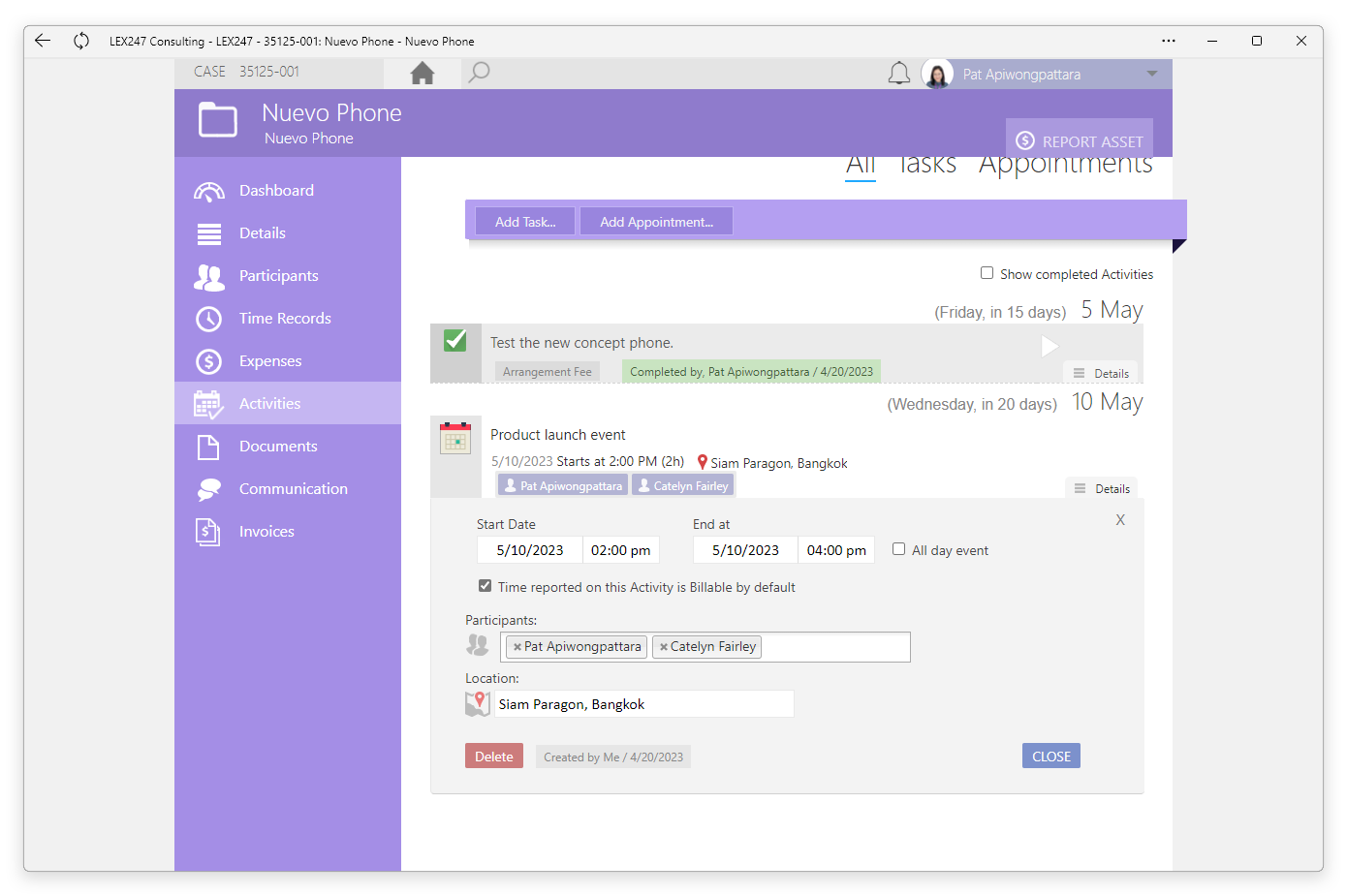The width and height of the screenshot is (1347, 896).
Task: Click Add Appointment button
Action: coord(656,222)
